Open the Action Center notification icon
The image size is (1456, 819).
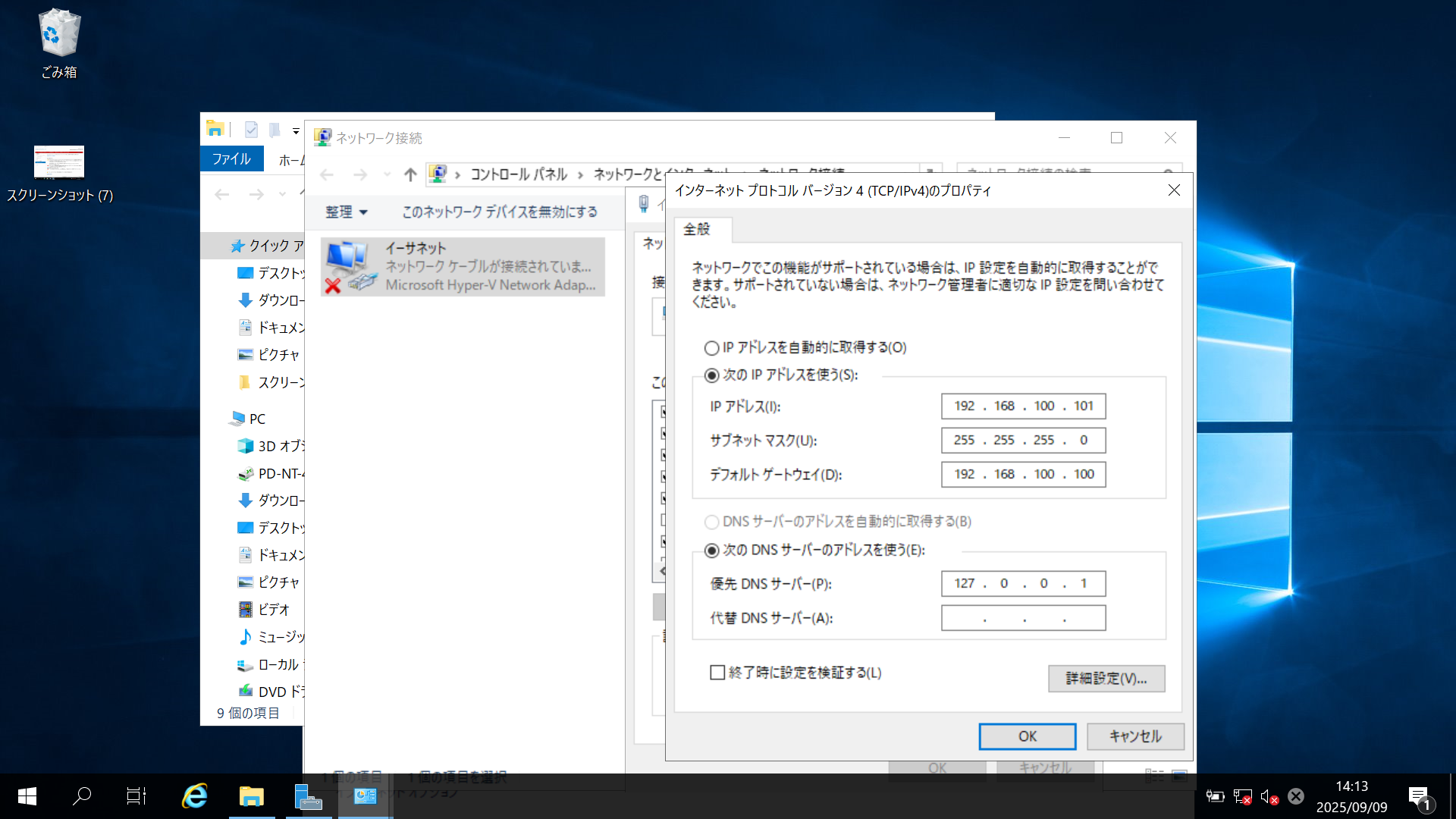pyautogui.click(x=1420, y=796)
